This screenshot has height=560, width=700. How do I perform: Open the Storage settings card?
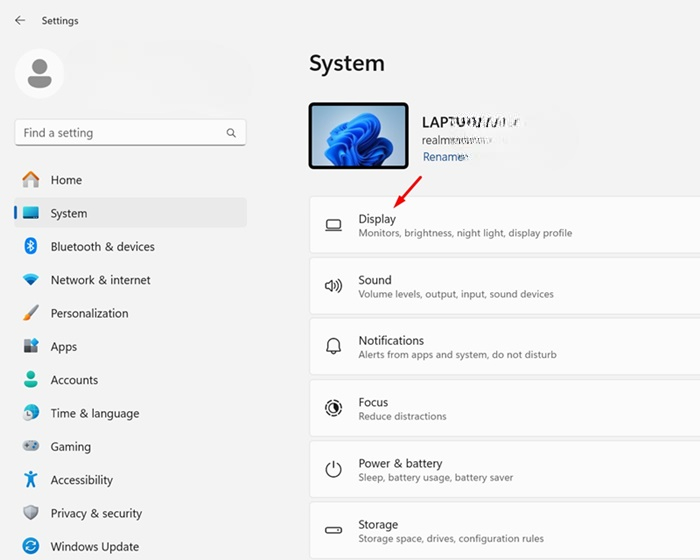[x=505, y=530]
